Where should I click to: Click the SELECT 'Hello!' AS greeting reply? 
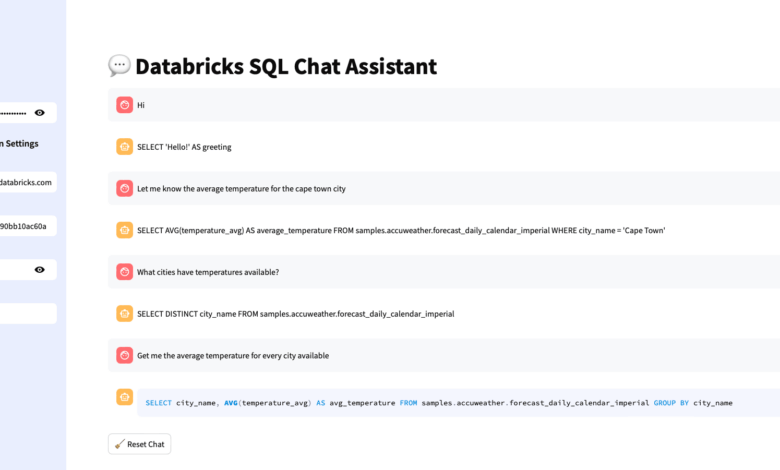click(184, 147)
